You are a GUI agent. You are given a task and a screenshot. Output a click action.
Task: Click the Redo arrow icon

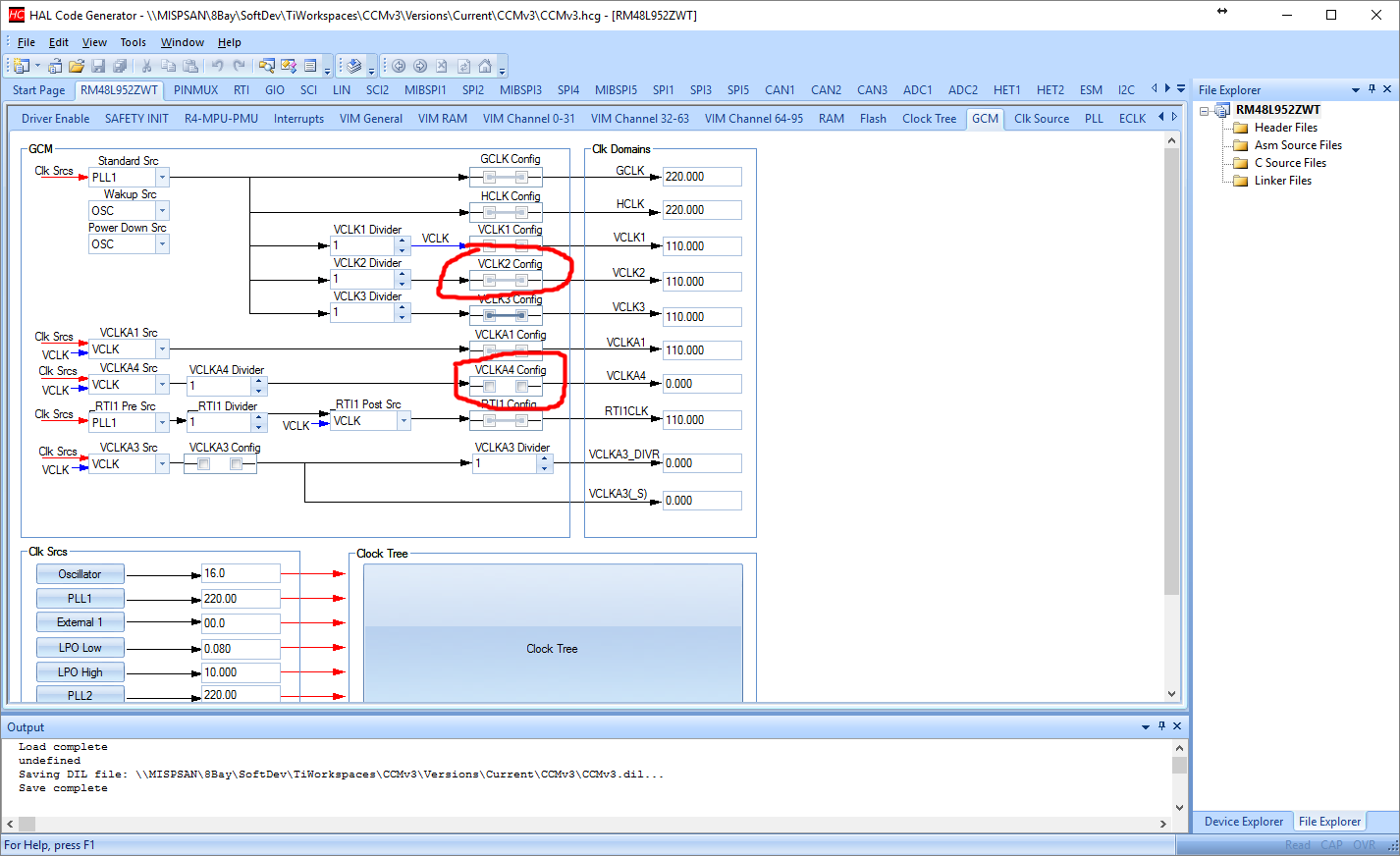[239, 66]
